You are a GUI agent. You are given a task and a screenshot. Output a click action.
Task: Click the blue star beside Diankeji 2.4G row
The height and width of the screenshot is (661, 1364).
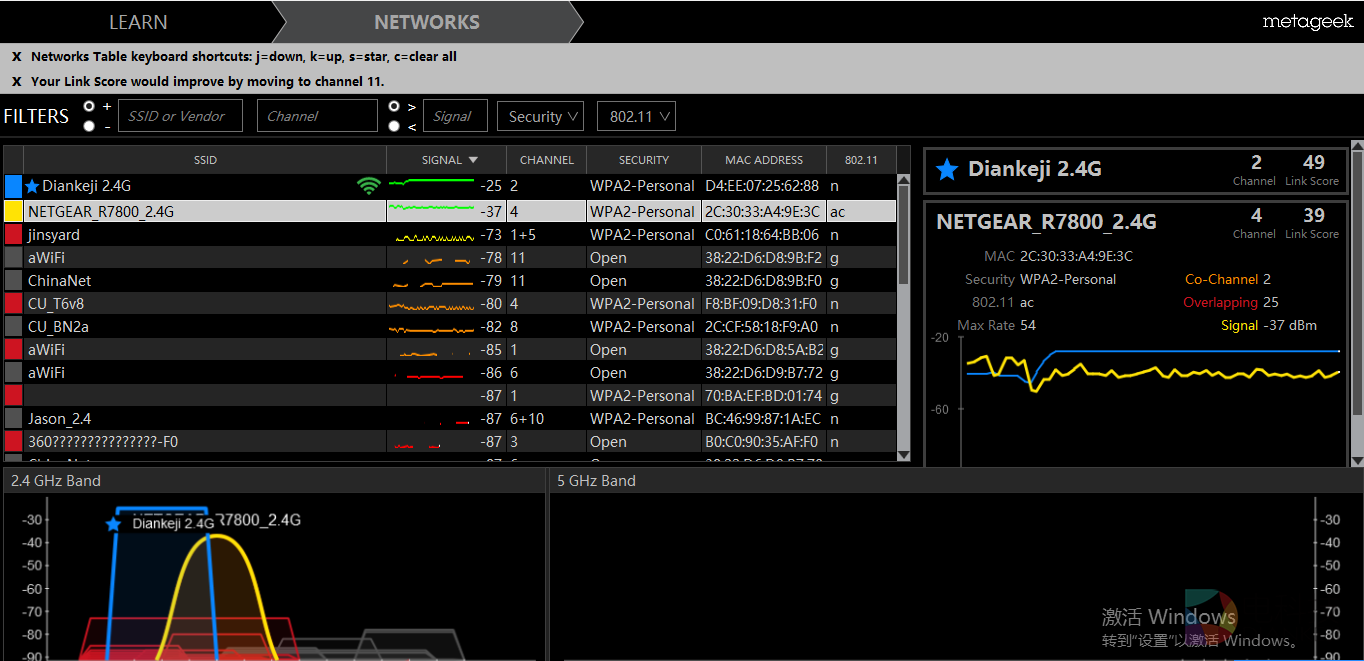tap(32, 186)
